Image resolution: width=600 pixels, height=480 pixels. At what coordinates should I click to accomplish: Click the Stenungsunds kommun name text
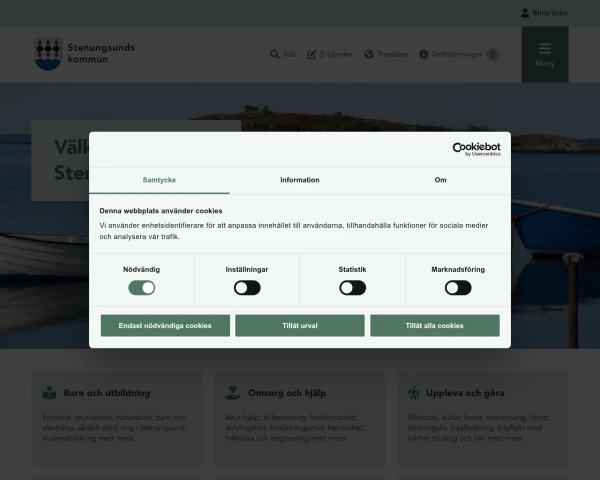[x=101, y=54]
